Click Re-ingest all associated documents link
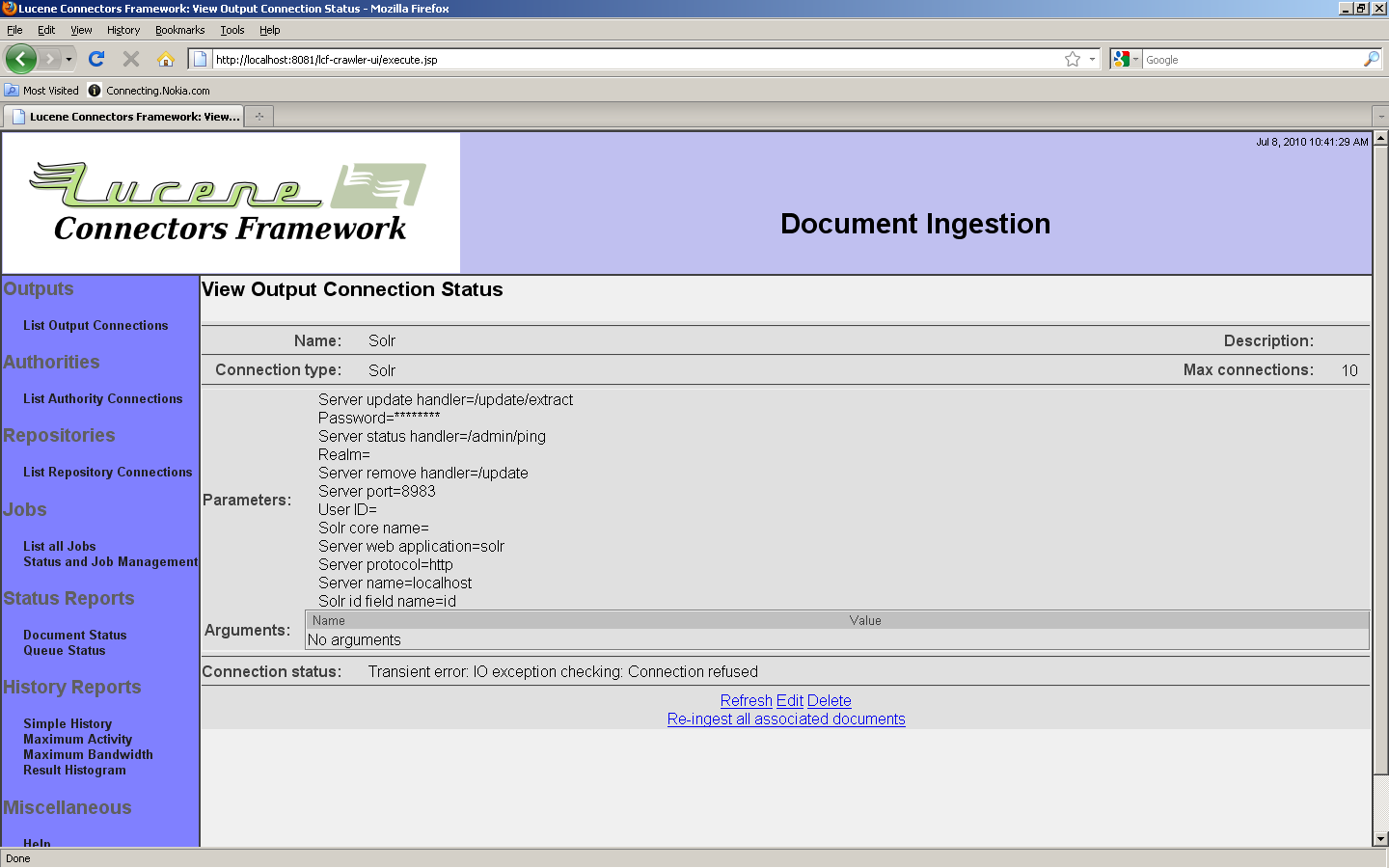This screenshot has width=1389, height=868. (x=786, y=719)
